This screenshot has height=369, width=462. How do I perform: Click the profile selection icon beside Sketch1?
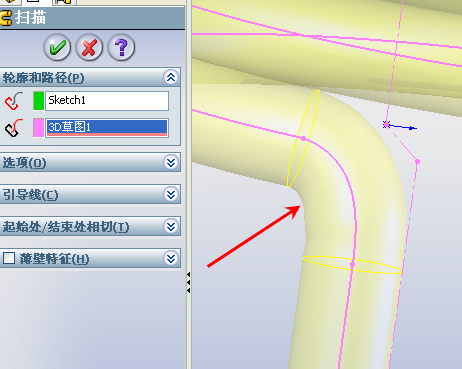click(14, 101)
